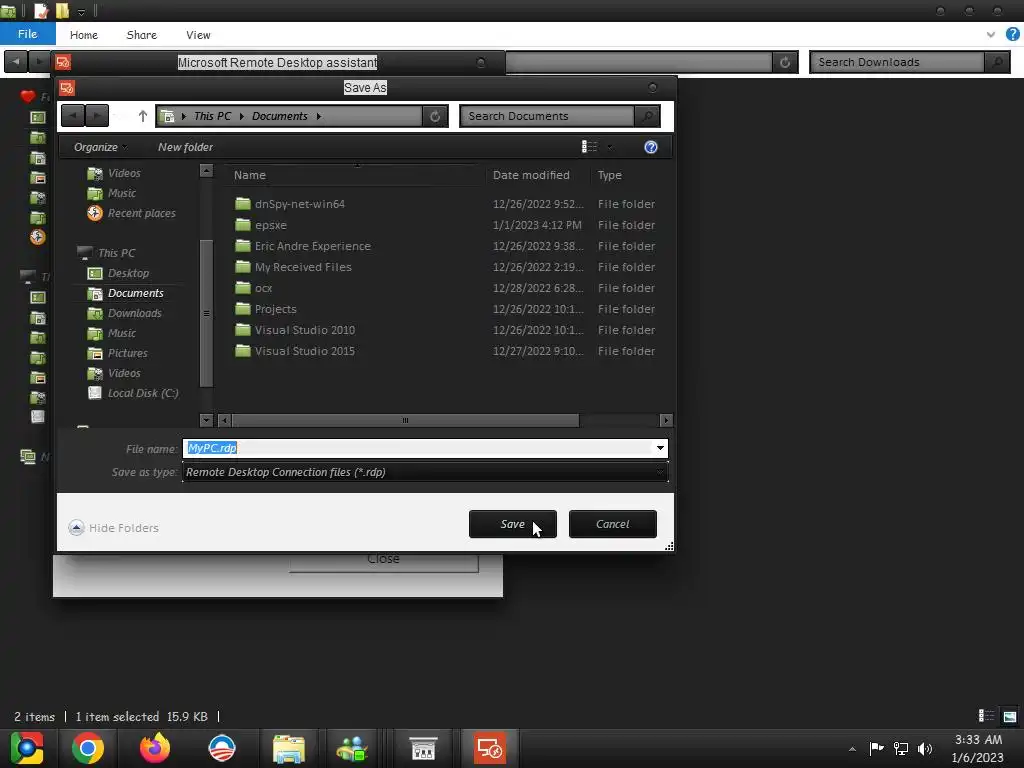
Task: Click Cancel in Save As dialog
Action: tap(613, 524)
